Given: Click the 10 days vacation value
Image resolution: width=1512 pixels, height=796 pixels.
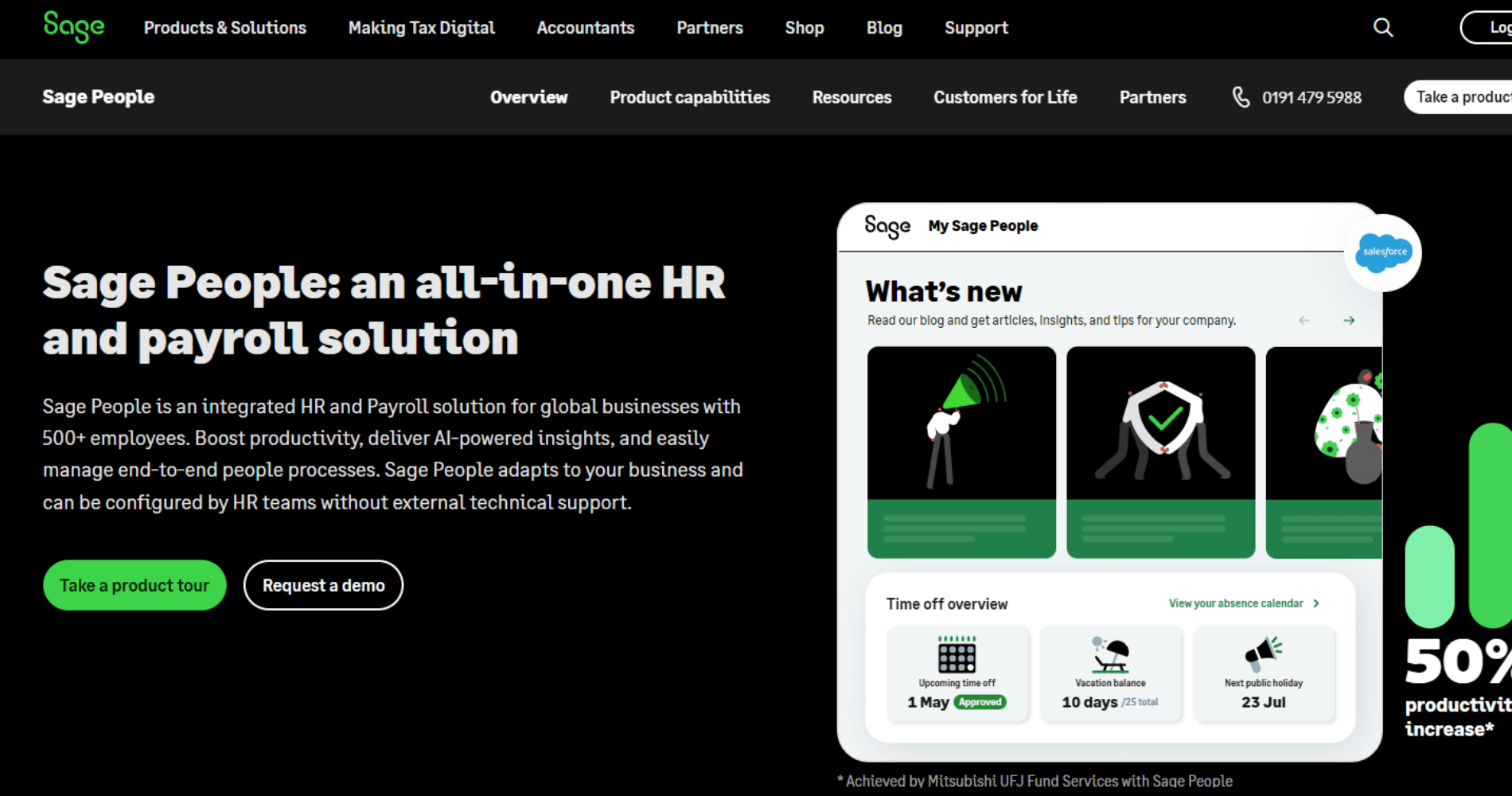Looking at the screenshot, I should tap(1089, 702).
